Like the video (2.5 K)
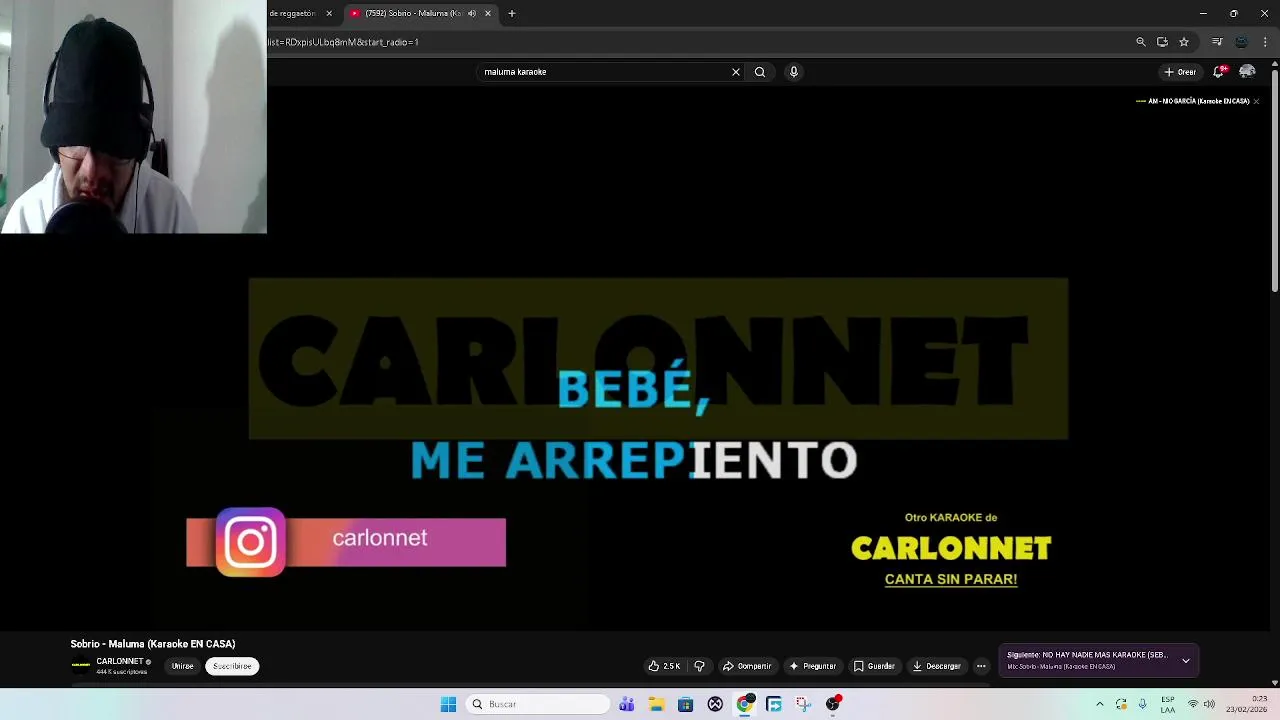 pyautogui.click(x=664, y=666)
